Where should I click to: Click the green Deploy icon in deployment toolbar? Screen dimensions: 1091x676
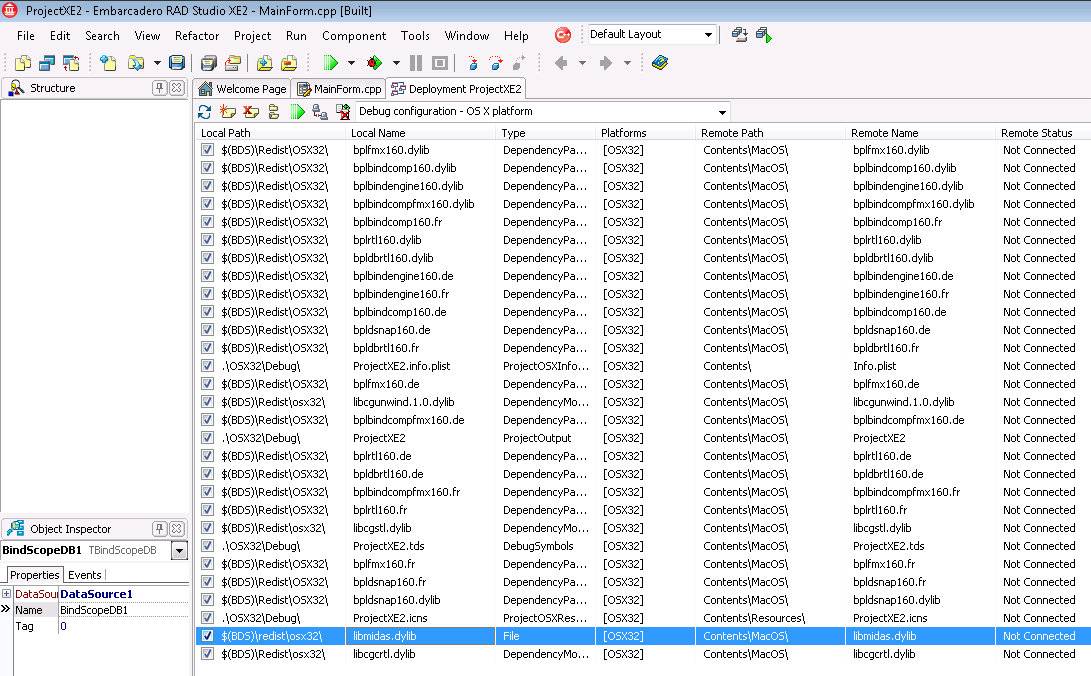click(298, 111)
